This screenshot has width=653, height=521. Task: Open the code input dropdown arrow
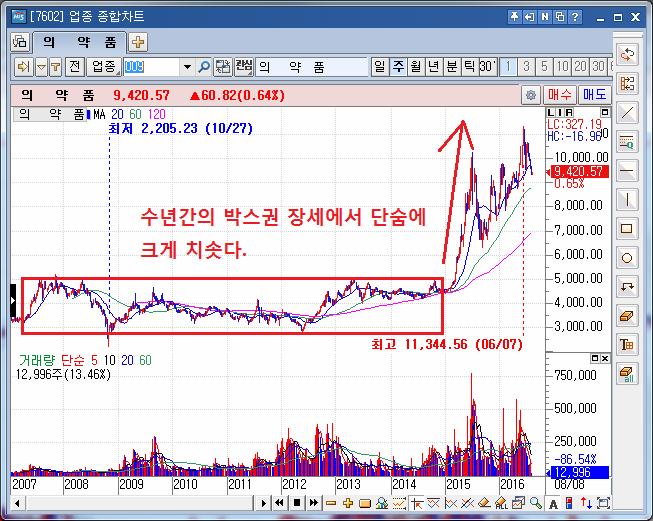coord(187,67)
